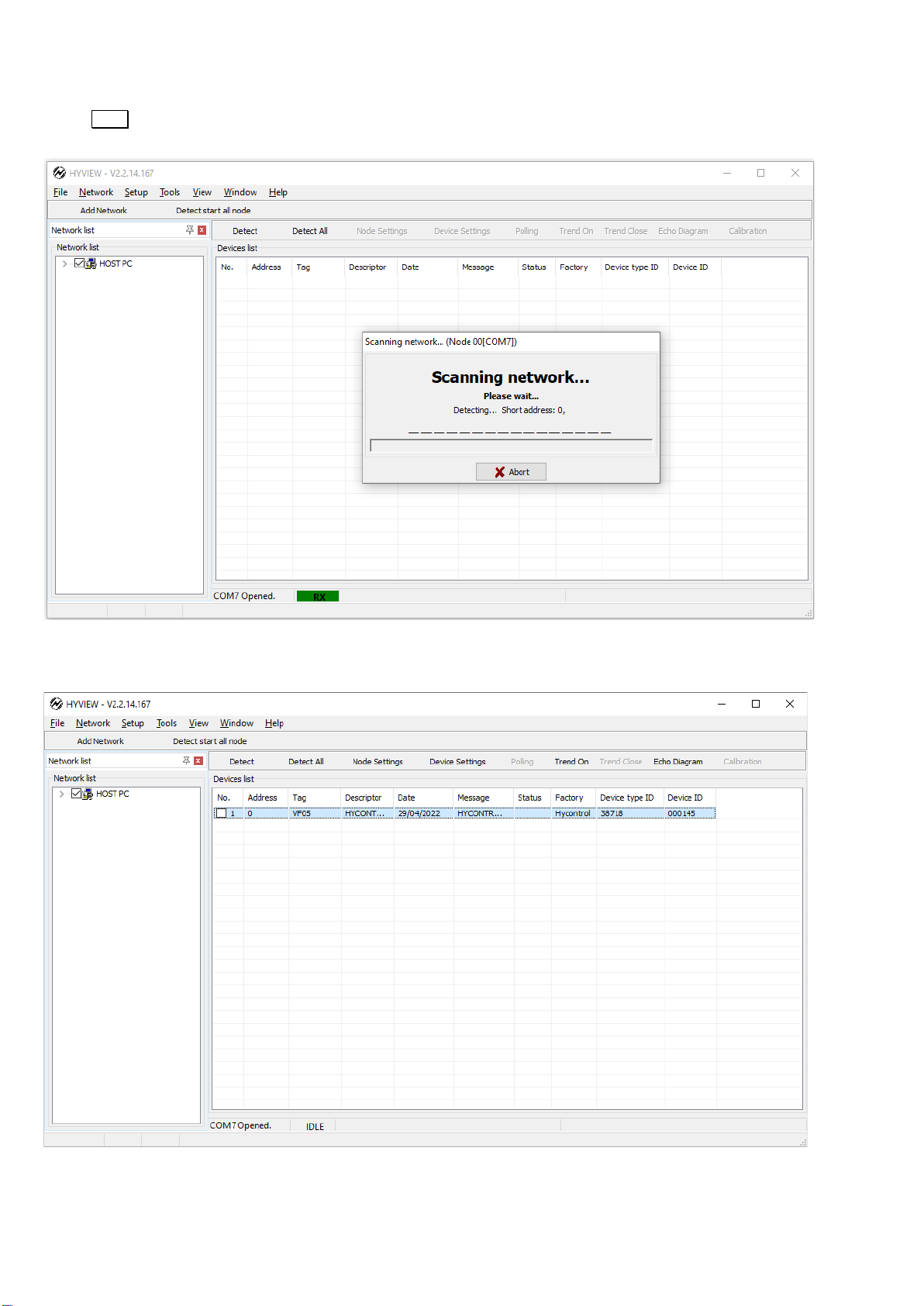Click Detect All in upper window
This screenshot has height=1306, width=924.
point(310,231)
